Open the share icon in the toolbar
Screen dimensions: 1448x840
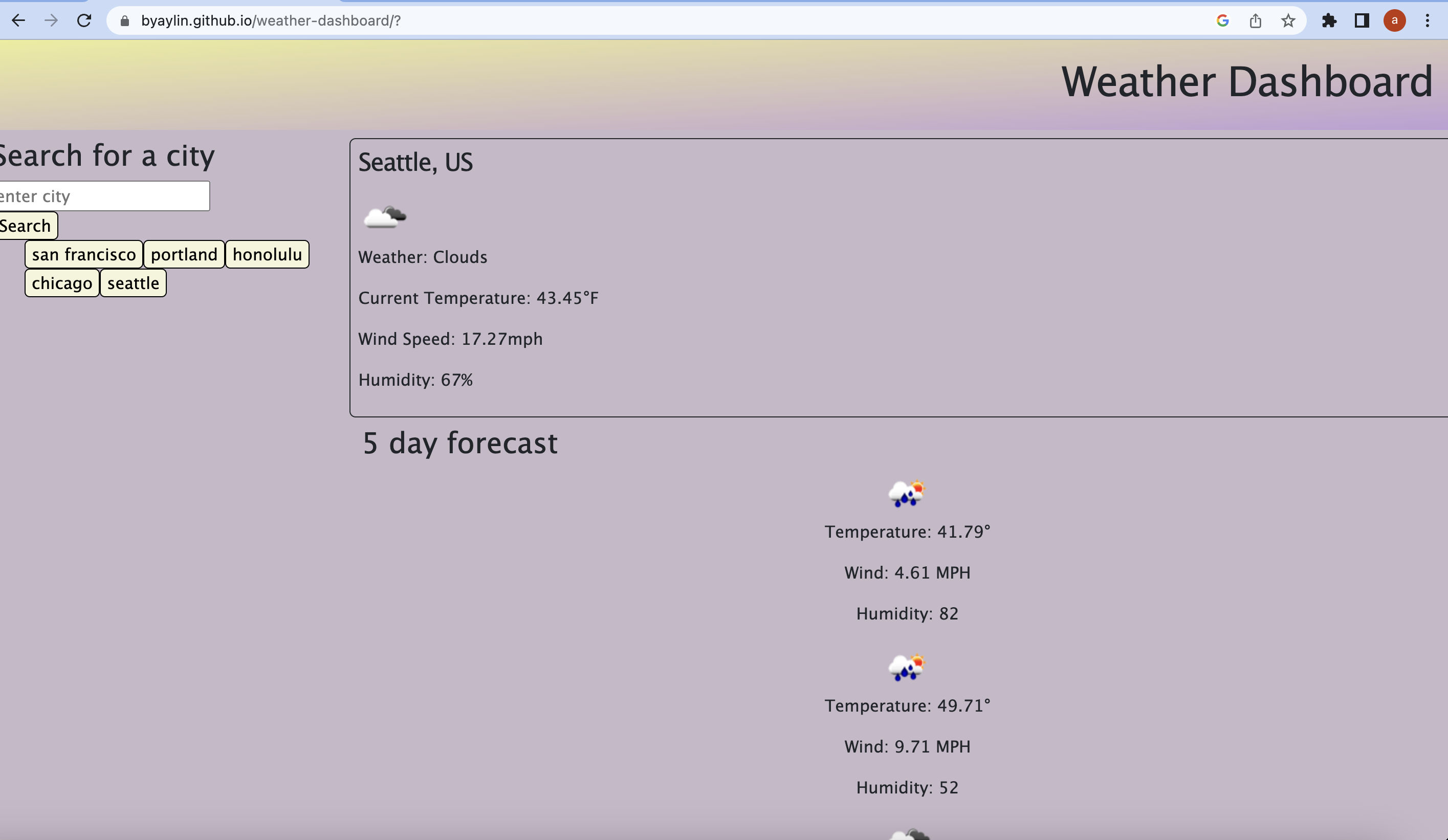coord(1255,20)
